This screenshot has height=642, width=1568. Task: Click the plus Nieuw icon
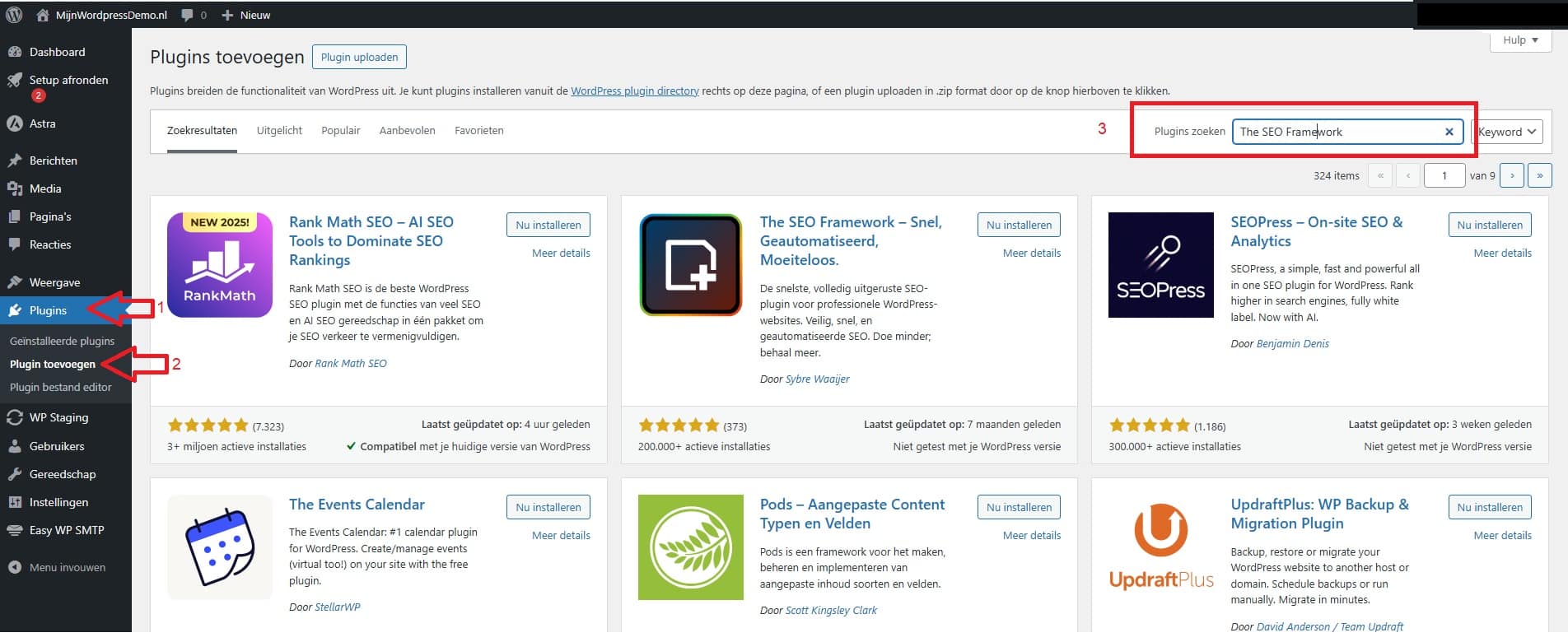pyautogui.click(x=228, y=15)
